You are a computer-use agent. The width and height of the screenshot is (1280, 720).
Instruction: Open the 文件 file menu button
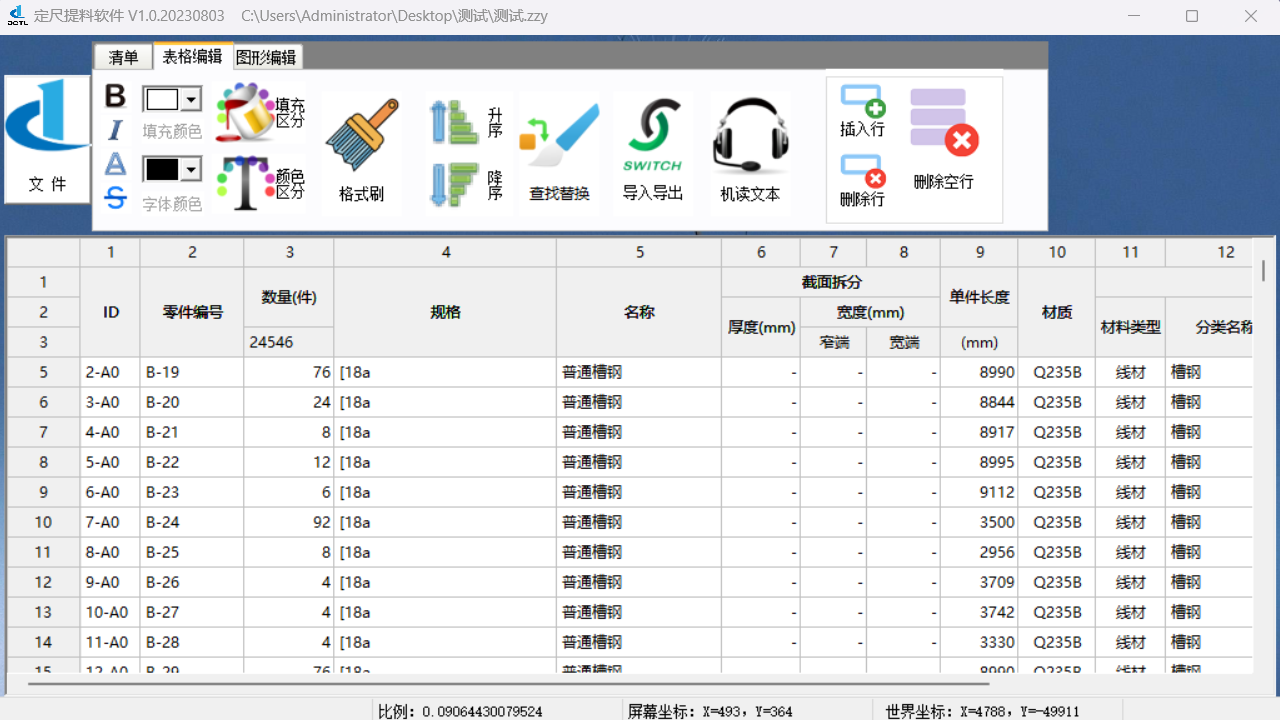45,140
